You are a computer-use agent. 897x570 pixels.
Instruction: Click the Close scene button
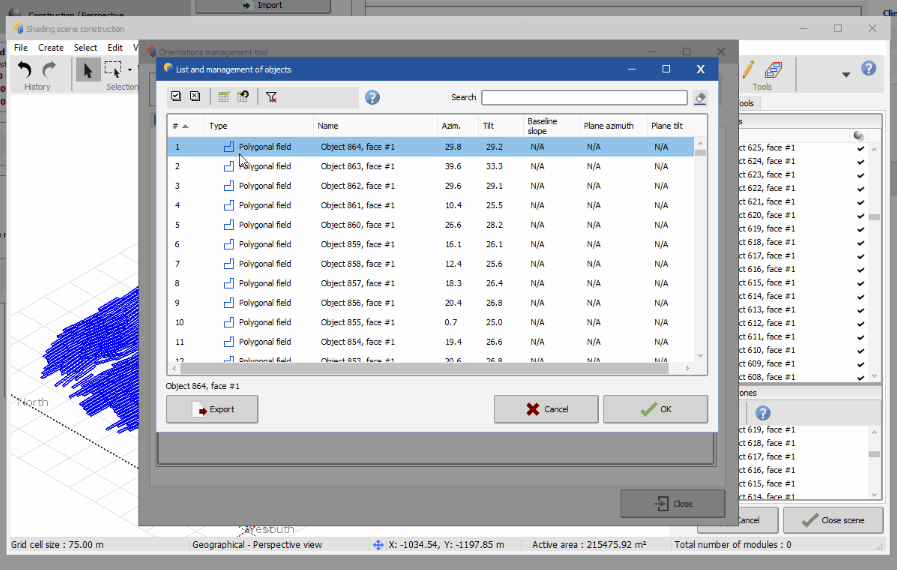pos(833,520)
